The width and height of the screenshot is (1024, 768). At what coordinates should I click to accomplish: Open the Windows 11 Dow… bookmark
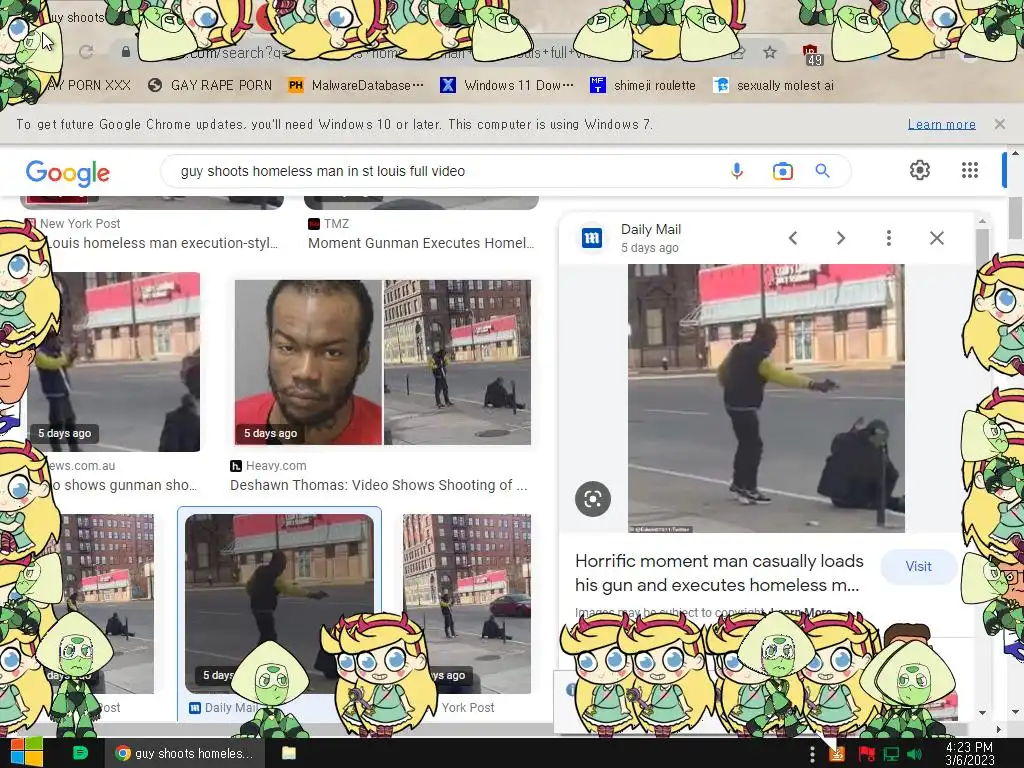click(x=507, y=85)
